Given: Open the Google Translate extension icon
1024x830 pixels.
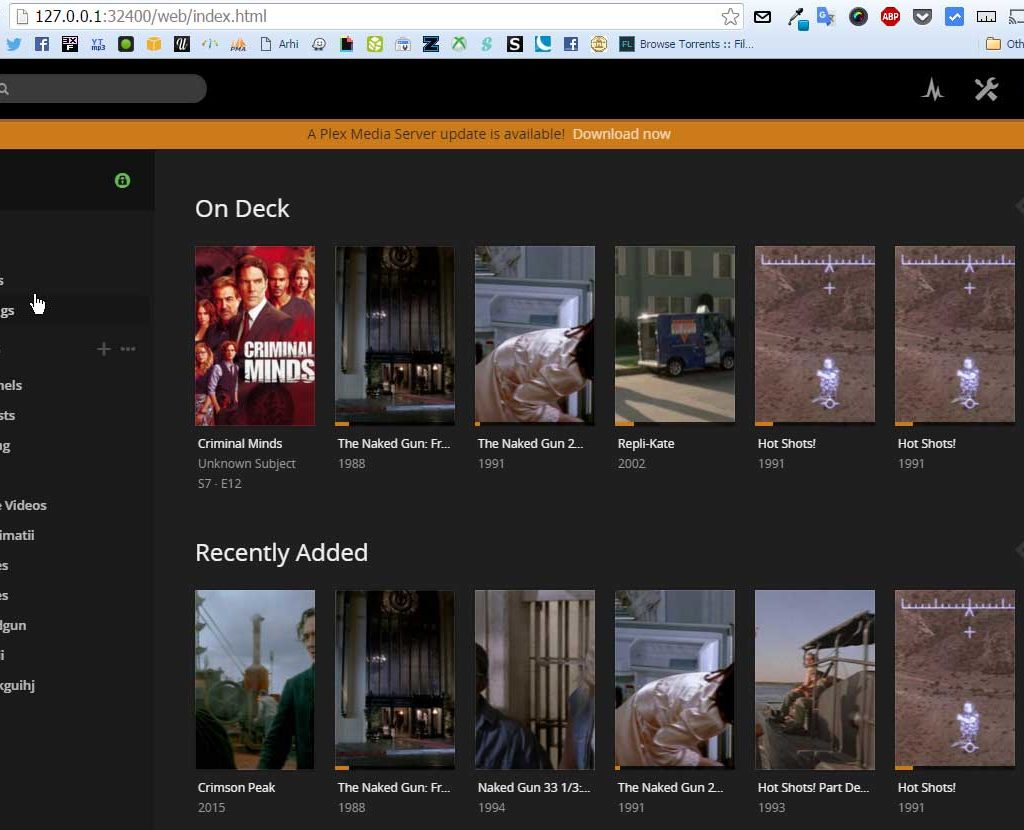Looking at the screenshot, I should [x=826, y=16].
